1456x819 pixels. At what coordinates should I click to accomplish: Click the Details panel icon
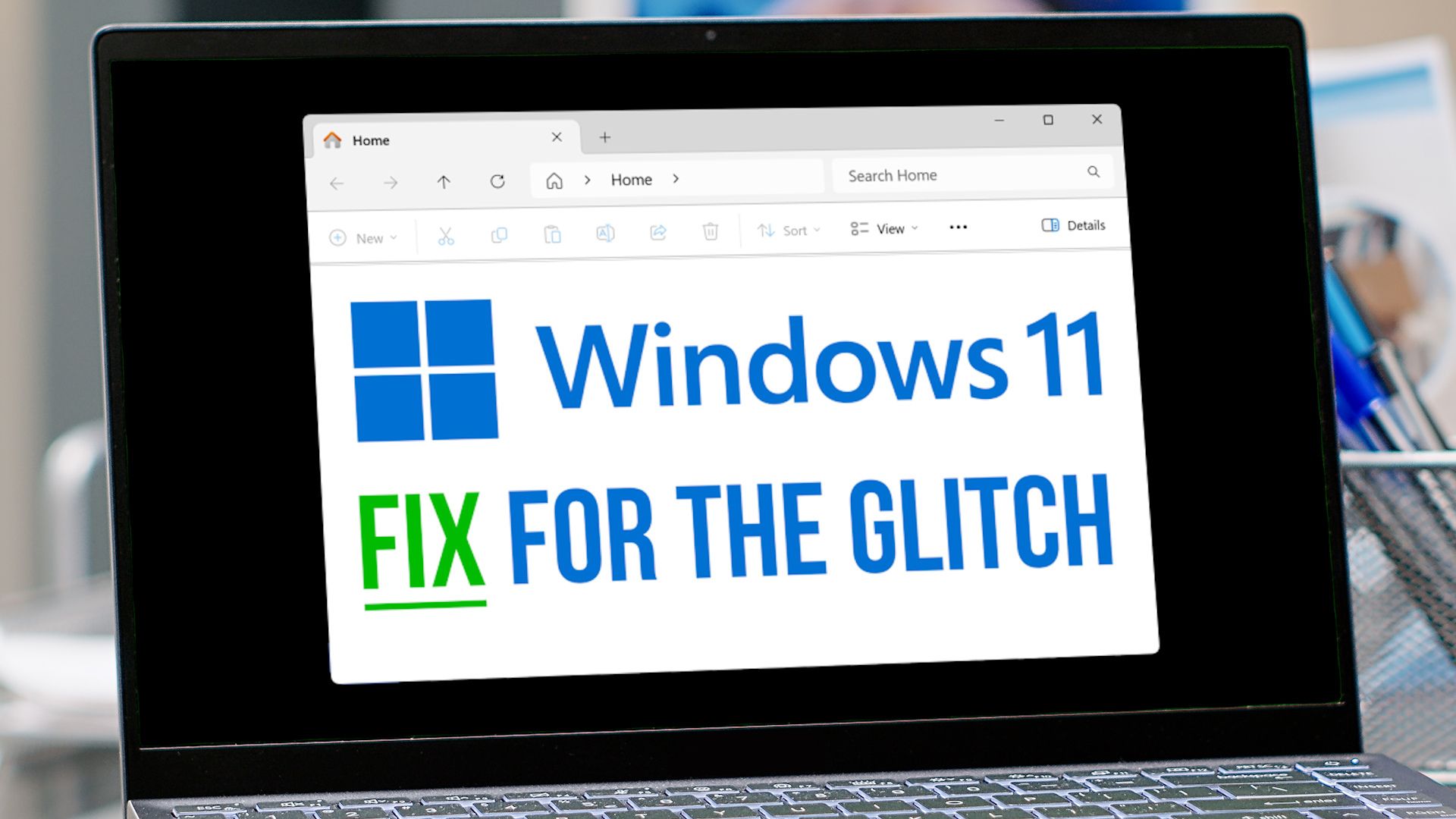[x=1050, y=225]
